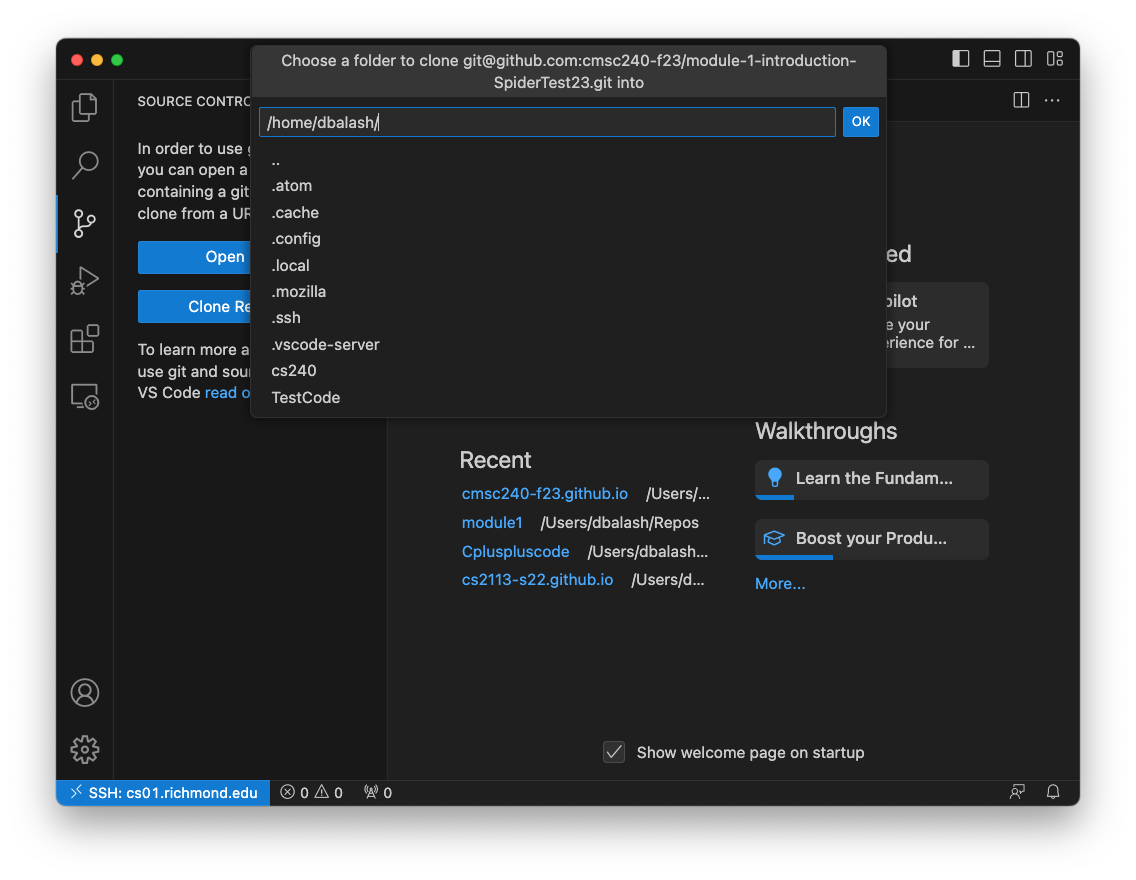This screenshot has width=1136, height=880.
Task: Toggle the bottom panel layout icon
Action: [992, 59]
